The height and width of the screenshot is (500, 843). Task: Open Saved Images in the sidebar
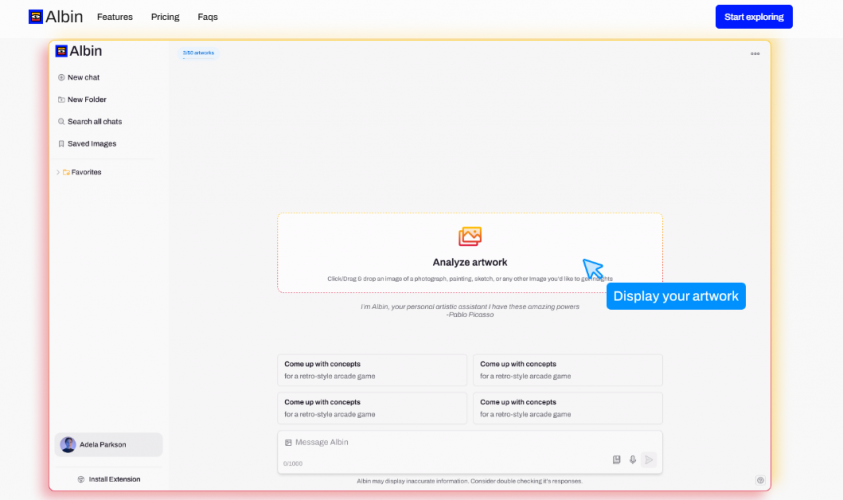pos(87,144)
